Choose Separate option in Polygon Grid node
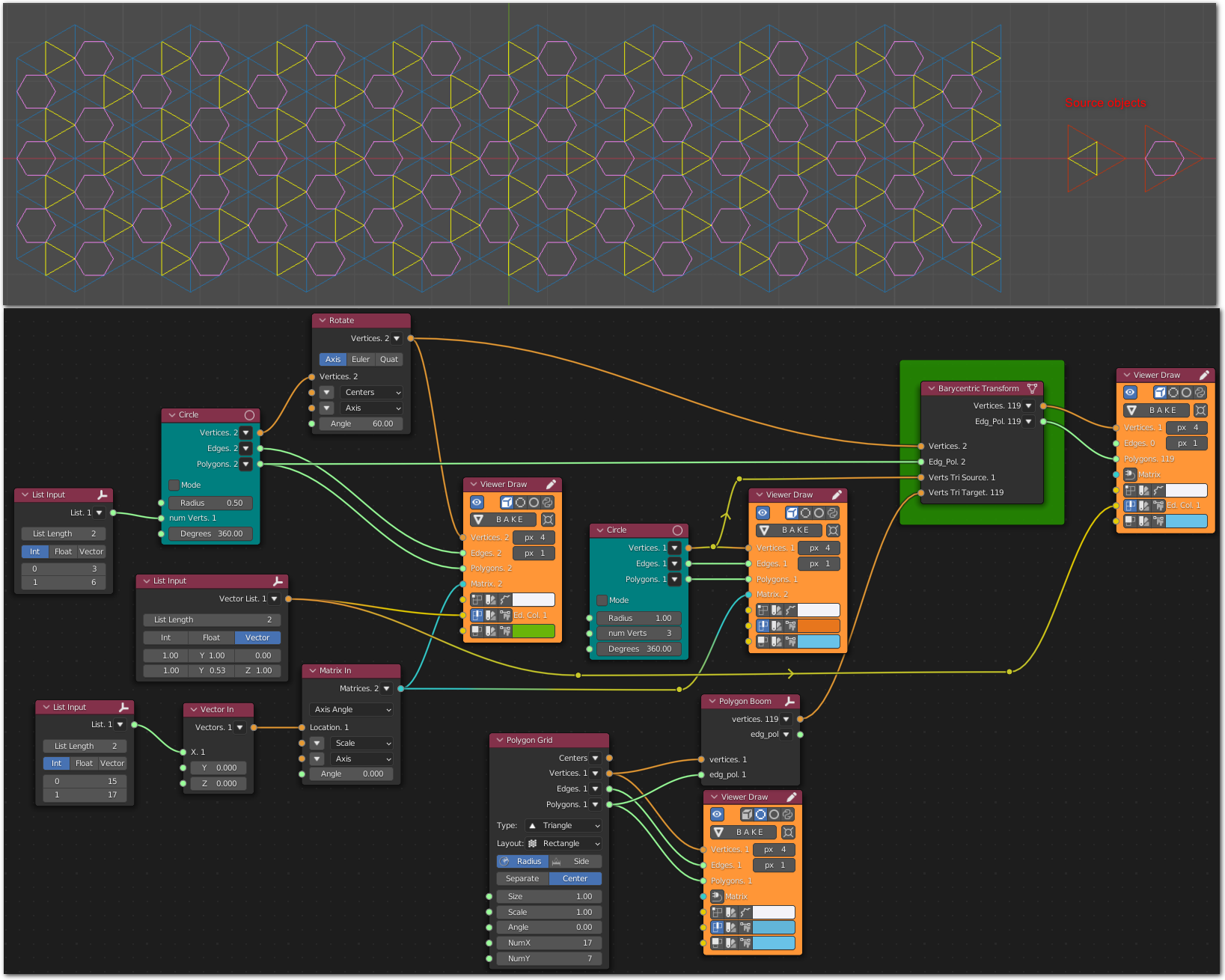Viewport: 1225px width, 980px height. 522,878
